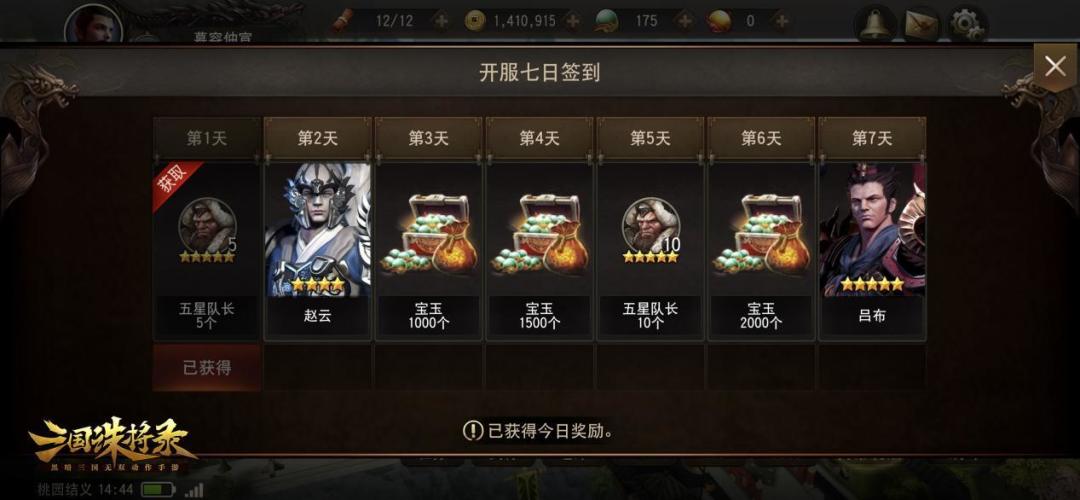This screenshot has width=1080, height=500.
Task: Select the 宝玉 2000个 treasure reward
Action: click(x=761, y=251)
